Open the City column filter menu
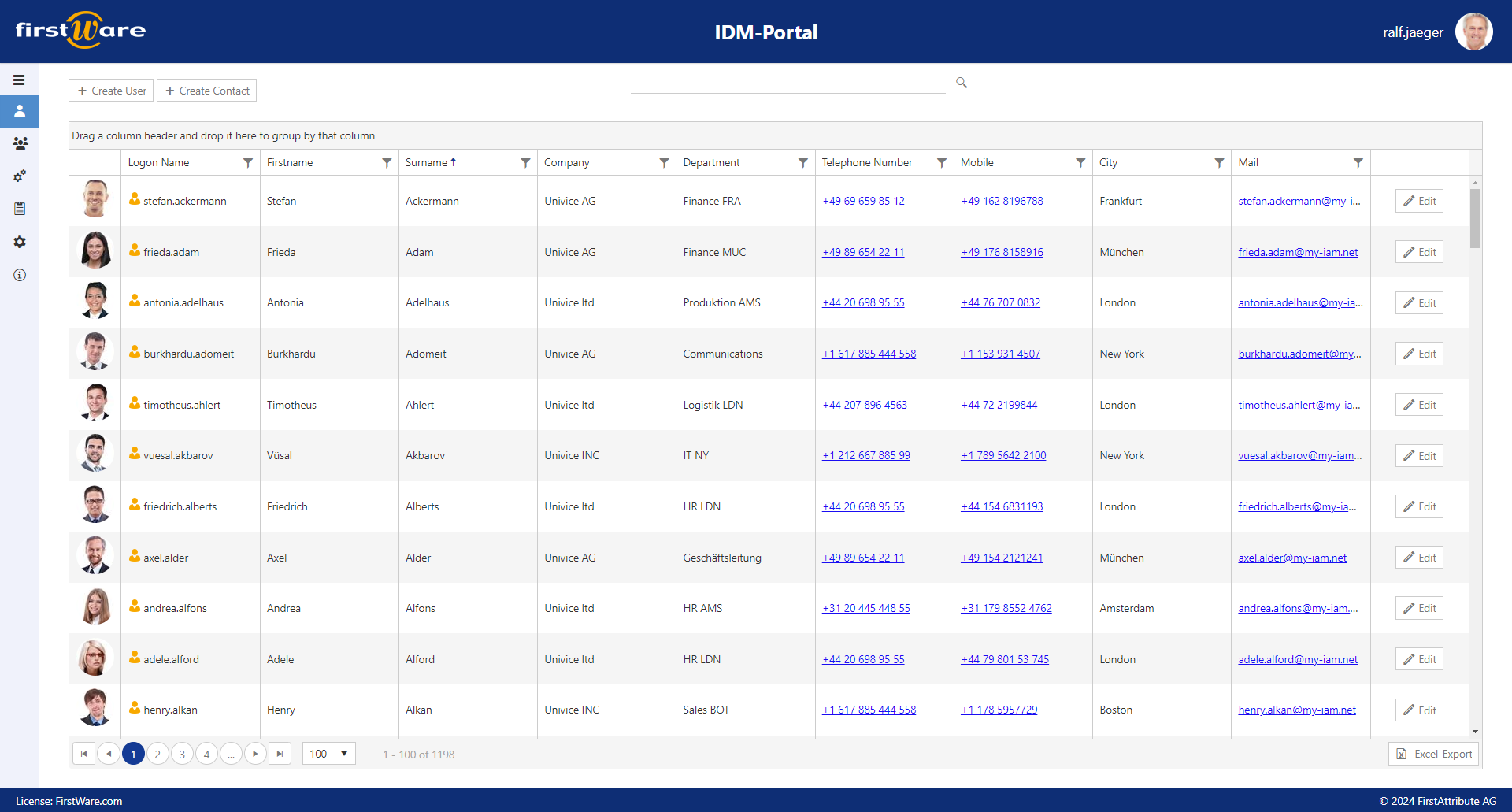 (x=1221, y=162)
